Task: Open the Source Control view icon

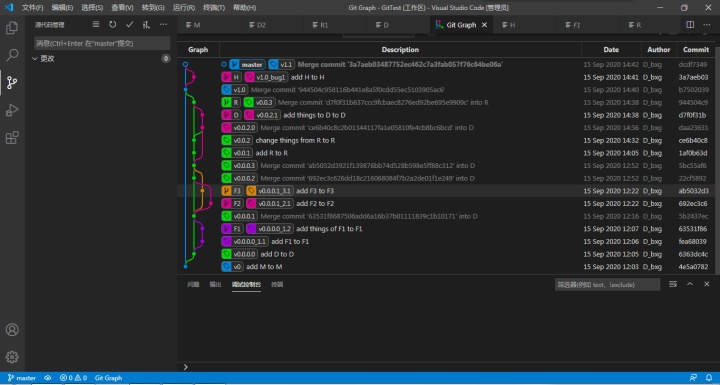Action: (x=12, y=83)
